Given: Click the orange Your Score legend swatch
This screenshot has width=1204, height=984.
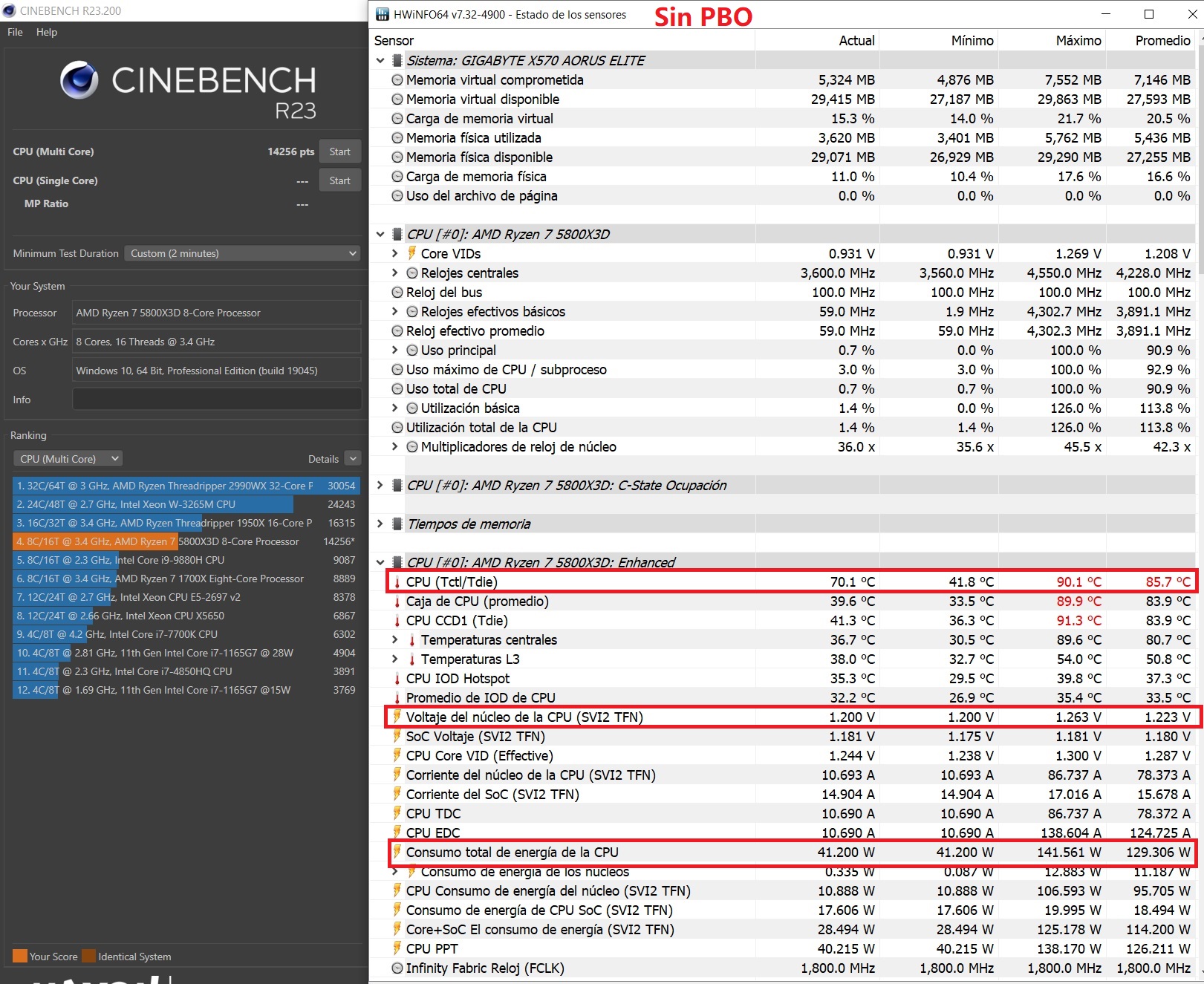Looking at the screenshot, I should pyautogui.click(x=20, y=956).
